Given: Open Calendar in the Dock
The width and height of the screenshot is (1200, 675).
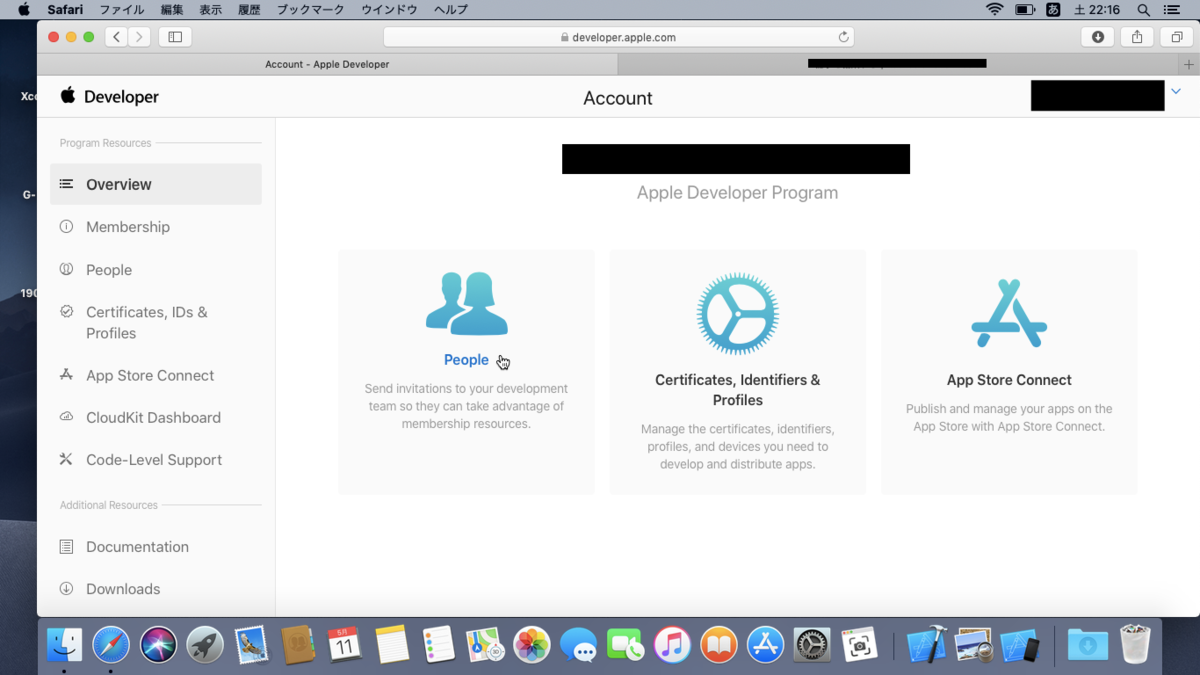Looking at the screenshot, I should point(344,645).
